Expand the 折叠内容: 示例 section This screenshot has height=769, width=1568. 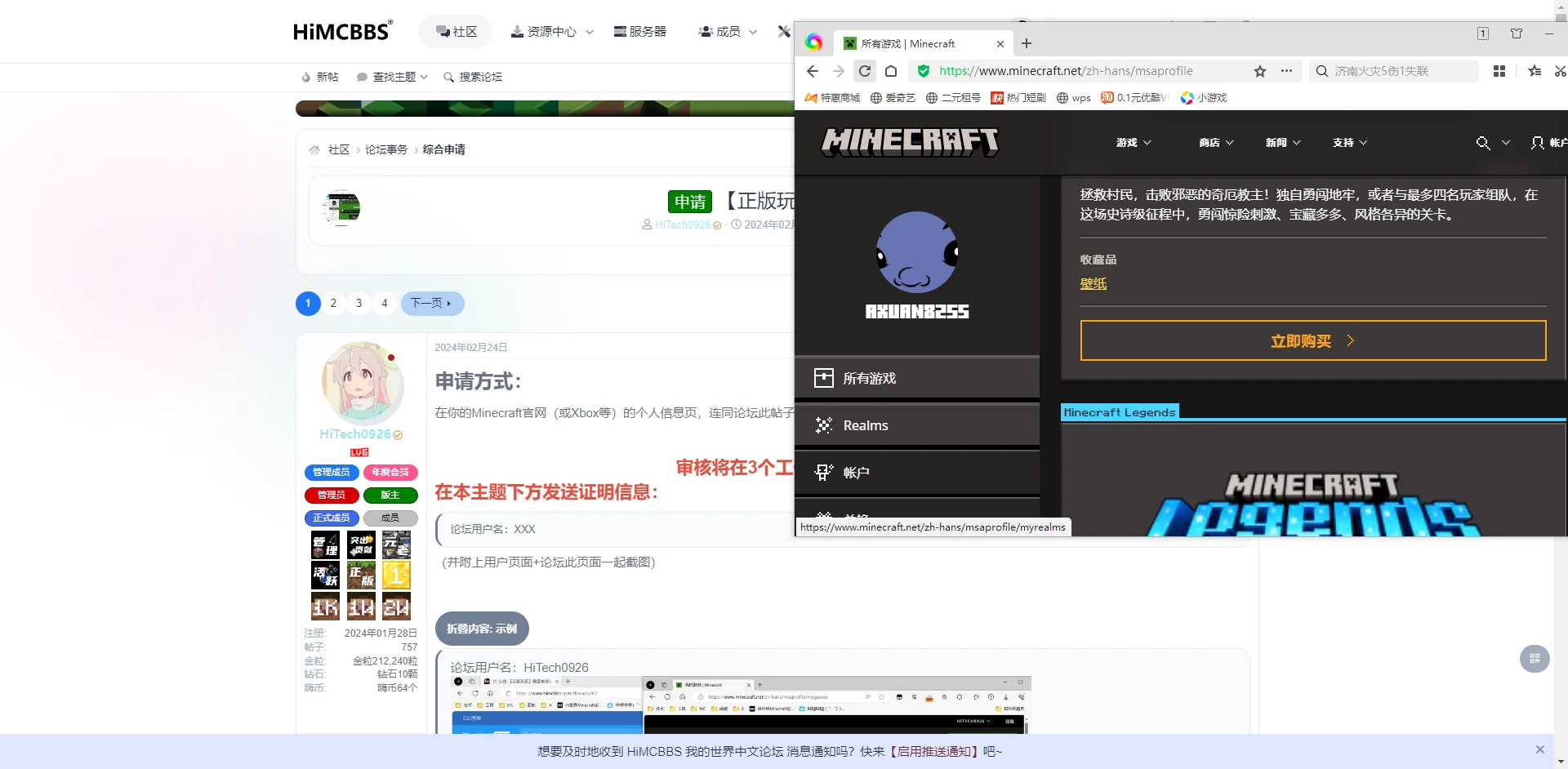[482, 629]
